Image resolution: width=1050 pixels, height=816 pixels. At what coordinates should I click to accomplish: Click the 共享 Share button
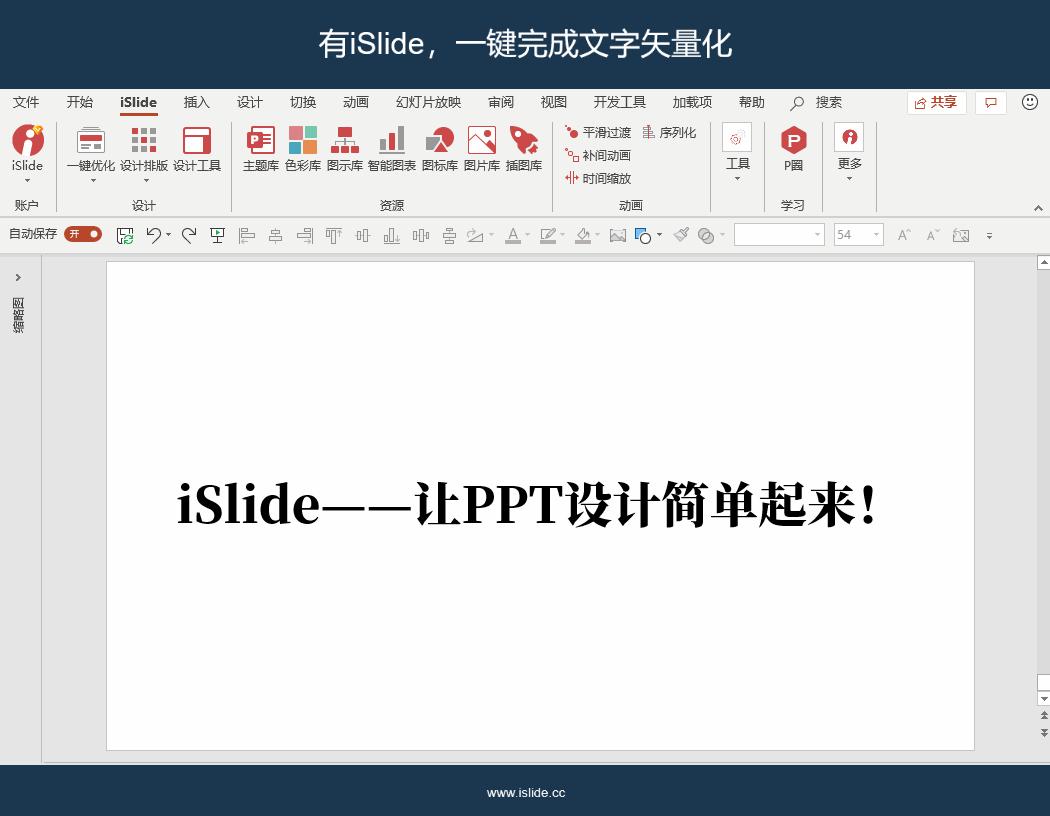point(936,102)
